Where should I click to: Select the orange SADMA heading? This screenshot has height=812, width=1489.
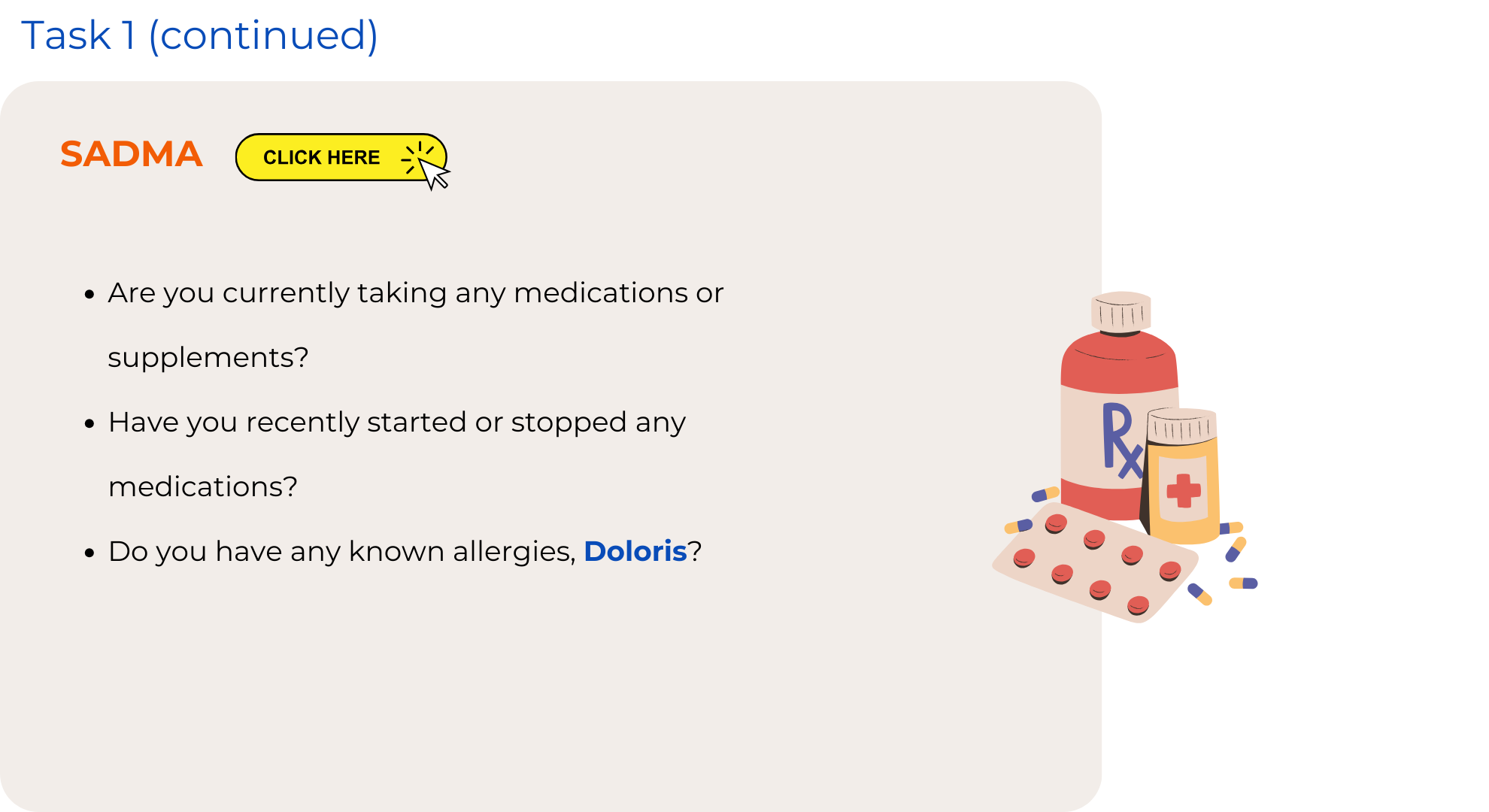tap(132, 154)
